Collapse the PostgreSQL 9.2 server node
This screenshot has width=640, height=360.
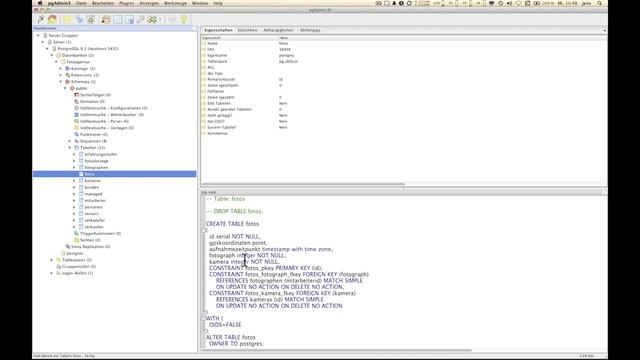click(47, 49)
